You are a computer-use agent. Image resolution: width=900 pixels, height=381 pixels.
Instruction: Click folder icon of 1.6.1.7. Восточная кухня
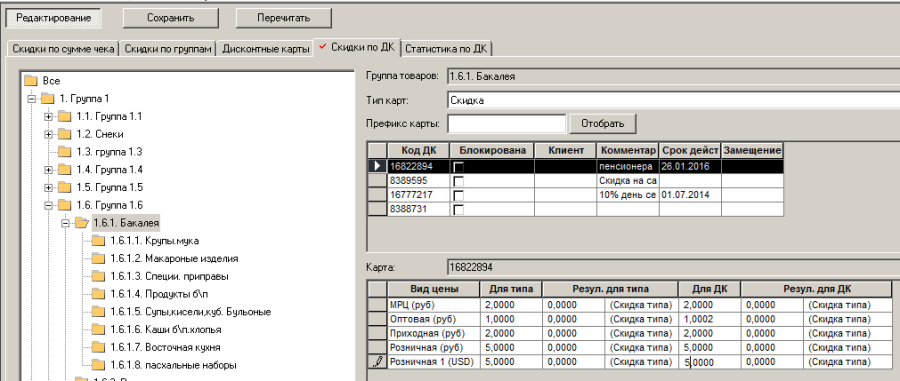(99, 347)
